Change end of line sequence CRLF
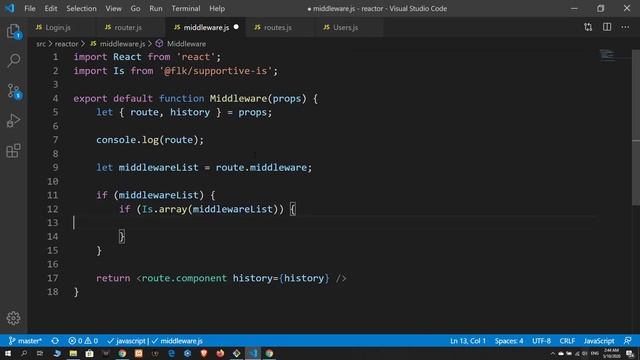The height and width of the screenshot is (360, 640). pos(567,341)
